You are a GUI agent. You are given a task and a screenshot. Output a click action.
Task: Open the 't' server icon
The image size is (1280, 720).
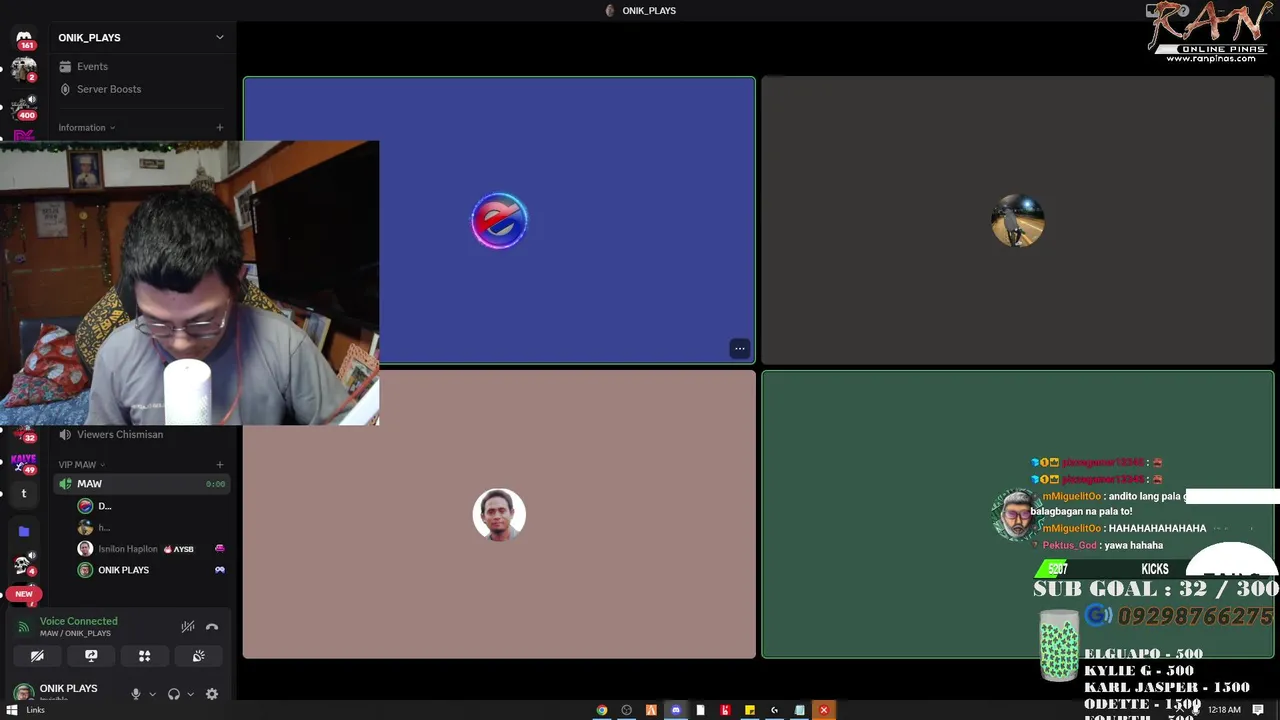click(x=24, y=493)
